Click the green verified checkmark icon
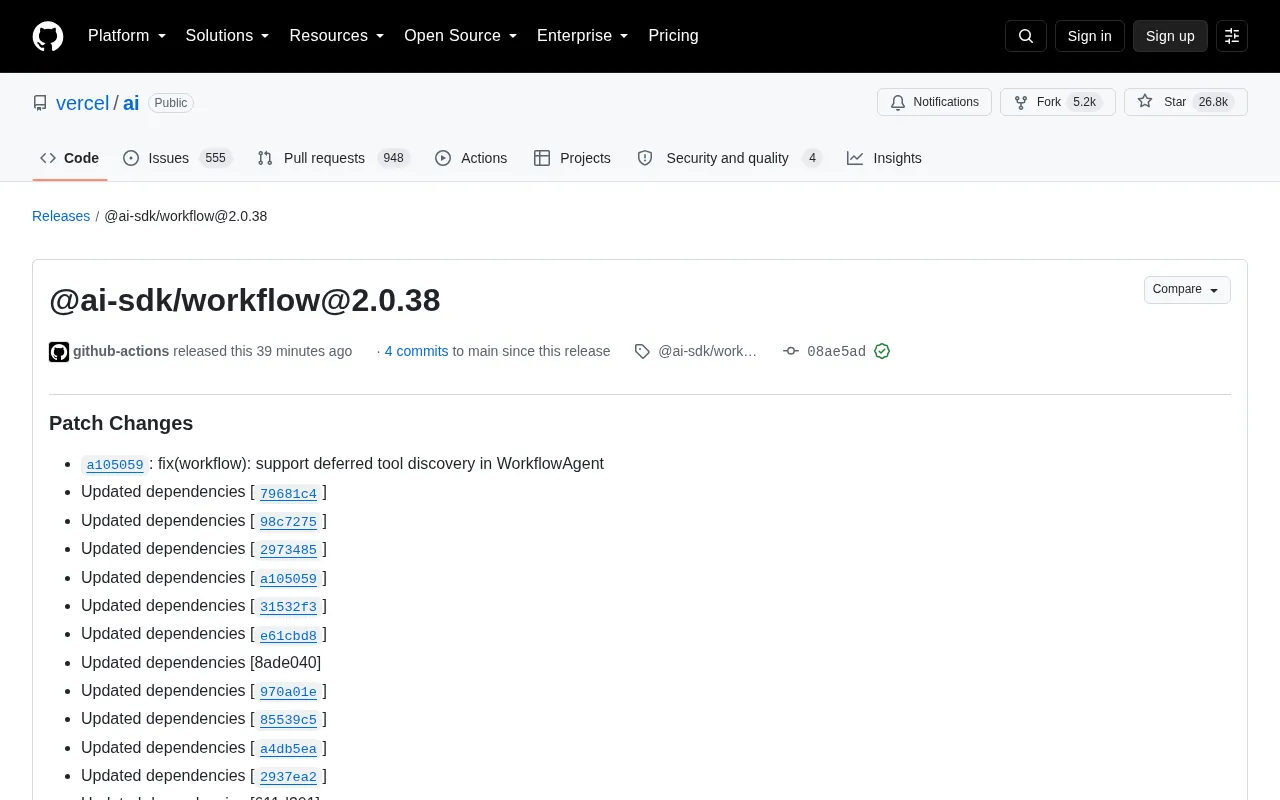Screen dimensions: 1280x800 (882, 351)
